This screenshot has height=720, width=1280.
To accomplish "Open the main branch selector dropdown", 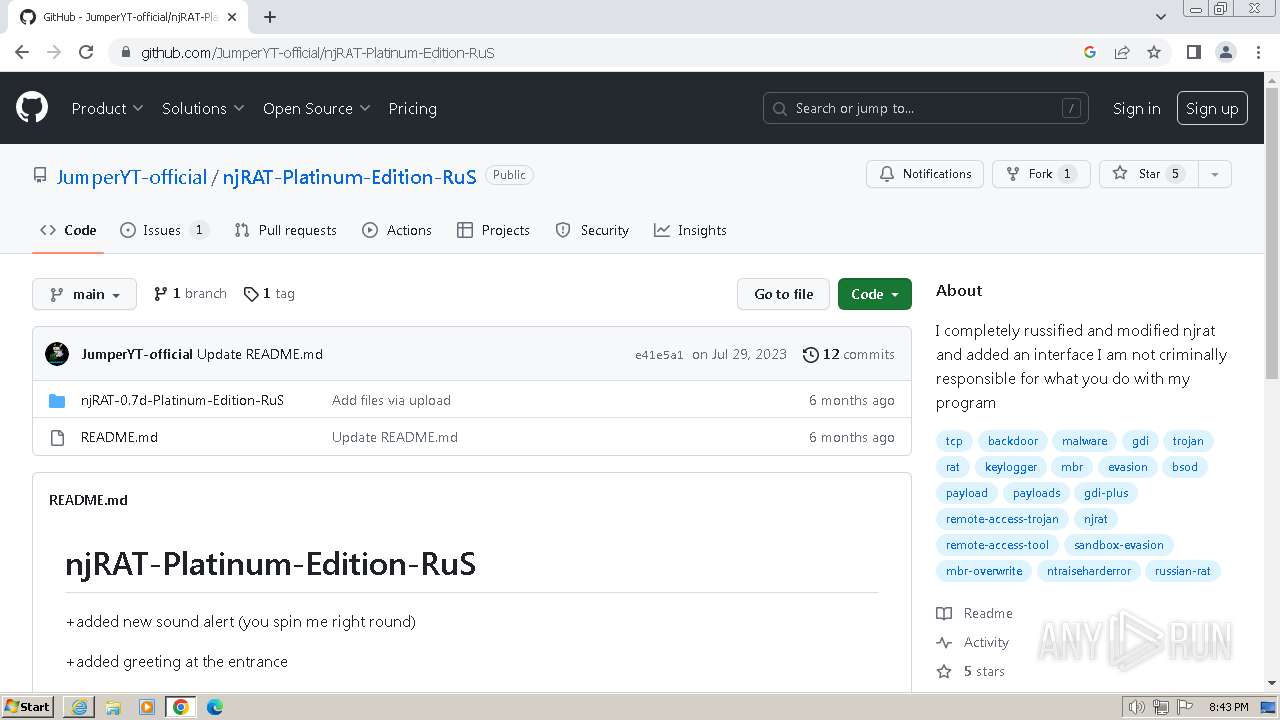I will (x=85, y=294).
